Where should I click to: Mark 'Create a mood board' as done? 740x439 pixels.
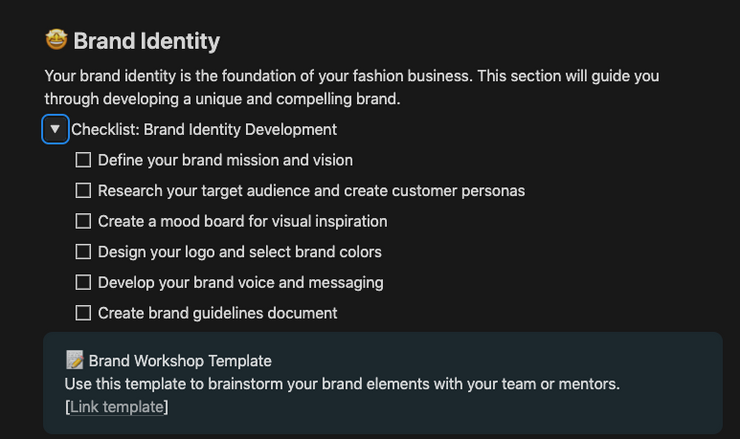[x=83, y=221]
